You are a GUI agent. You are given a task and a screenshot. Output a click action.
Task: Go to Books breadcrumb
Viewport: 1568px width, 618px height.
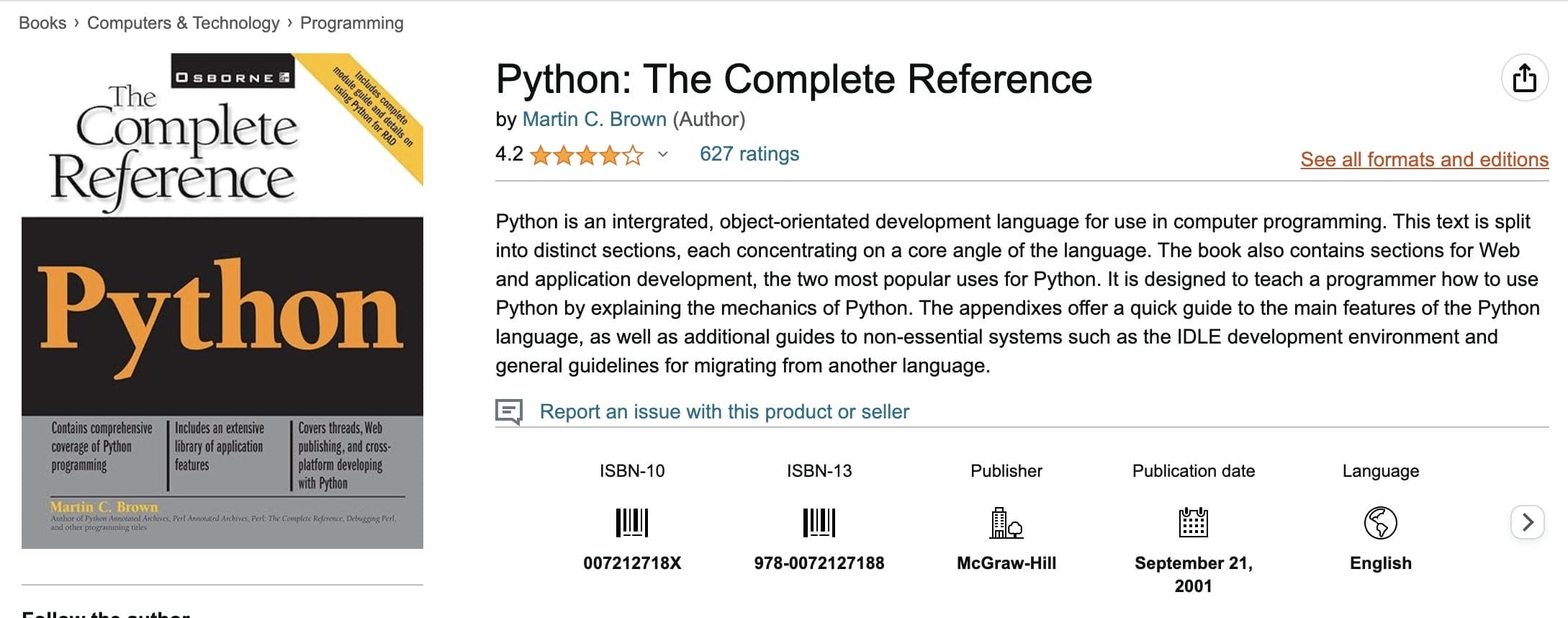[x=42, y=23]
